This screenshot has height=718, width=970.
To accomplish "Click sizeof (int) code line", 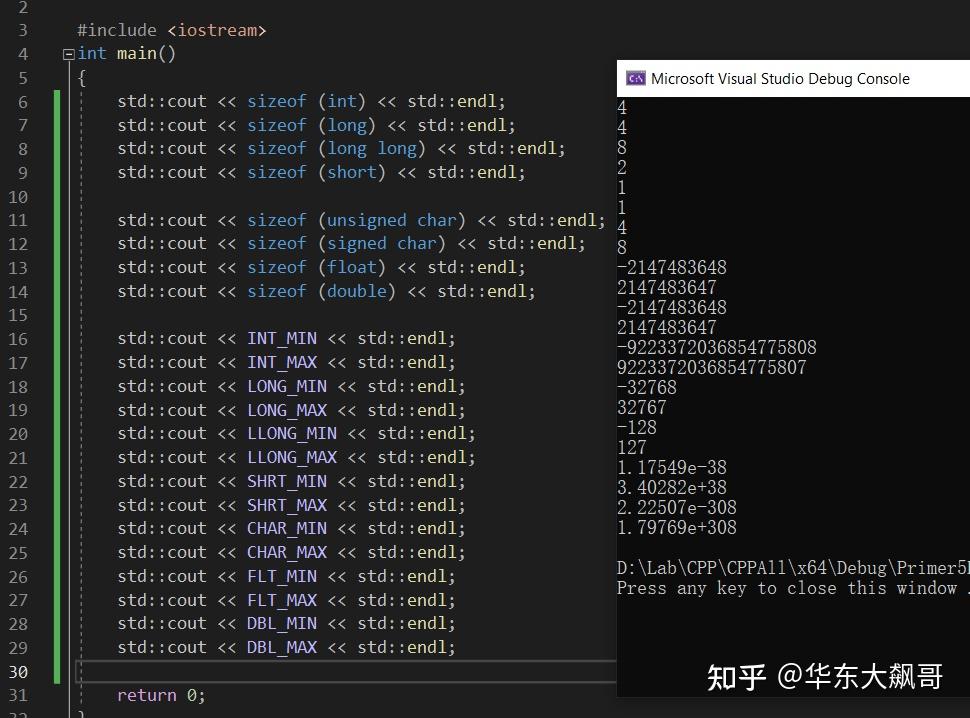I will (311, 101).
